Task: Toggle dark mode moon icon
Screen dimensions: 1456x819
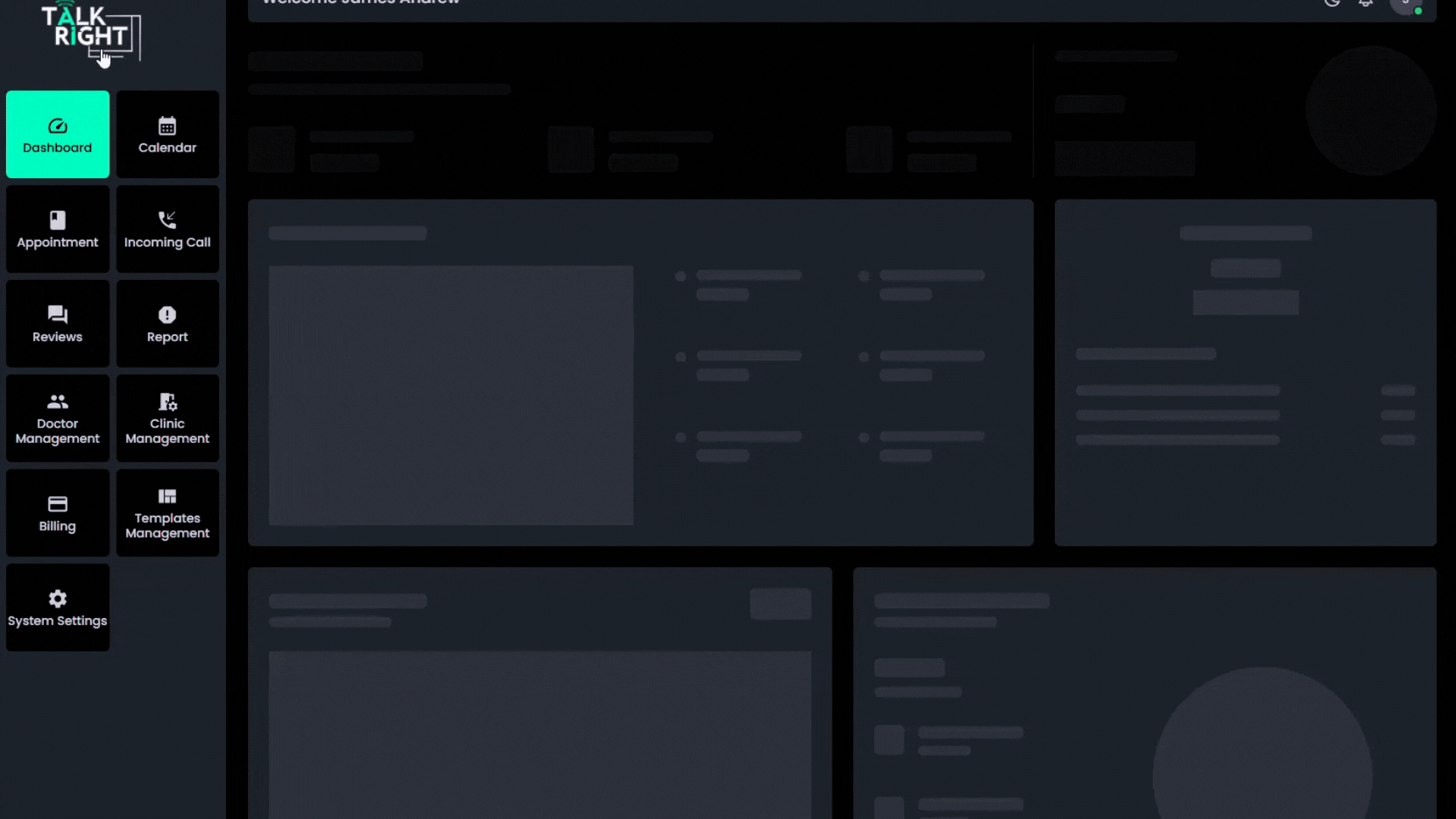Action: coord(1332,2)
